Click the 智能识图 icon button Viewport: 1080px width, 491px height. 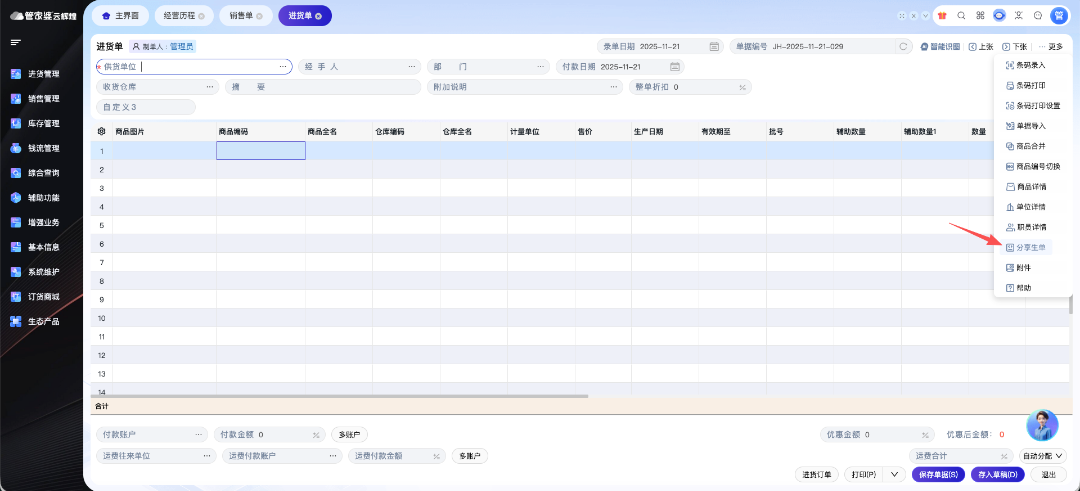pos(940,47)
